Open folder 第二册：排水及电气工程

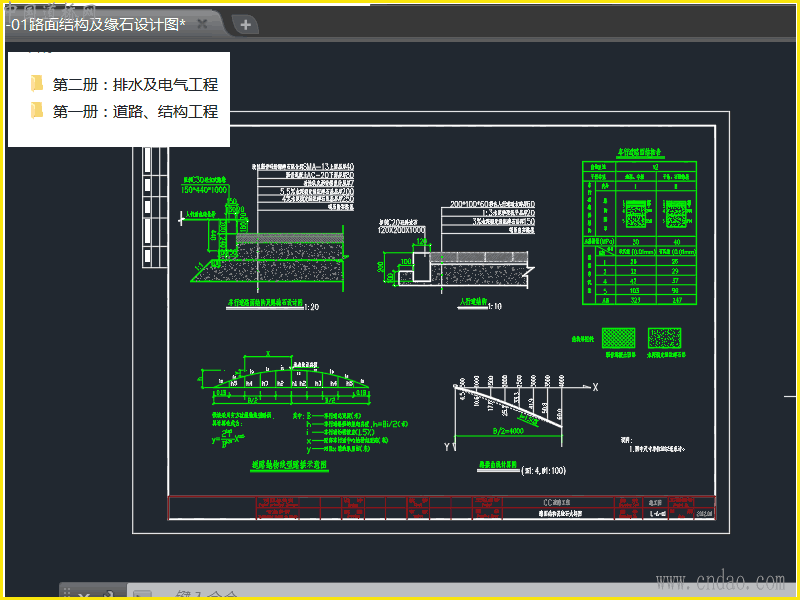[135, 84]
